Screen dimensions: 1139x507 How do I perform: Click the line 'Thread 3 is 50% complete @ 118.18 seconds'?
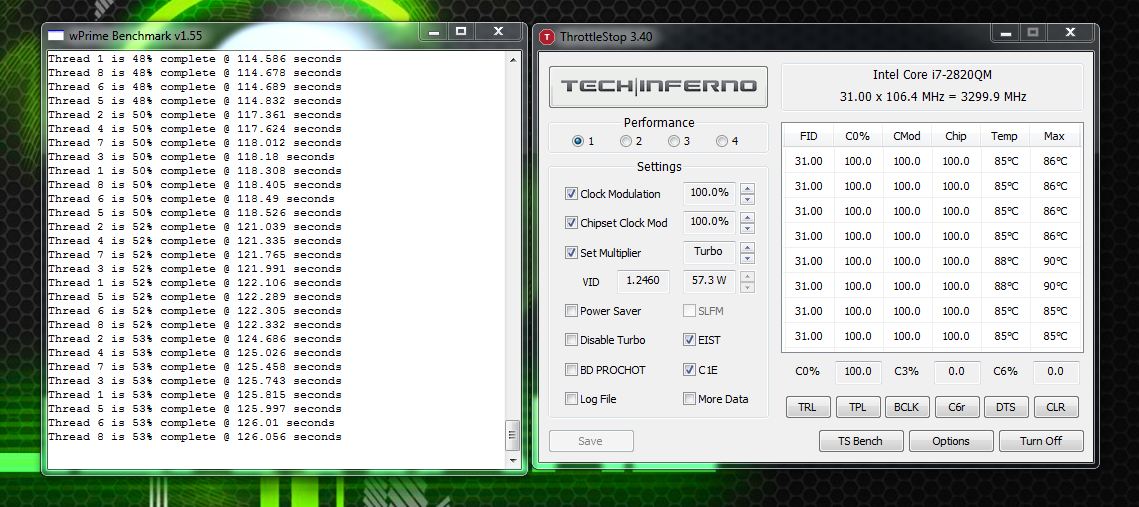pos(191,157)
